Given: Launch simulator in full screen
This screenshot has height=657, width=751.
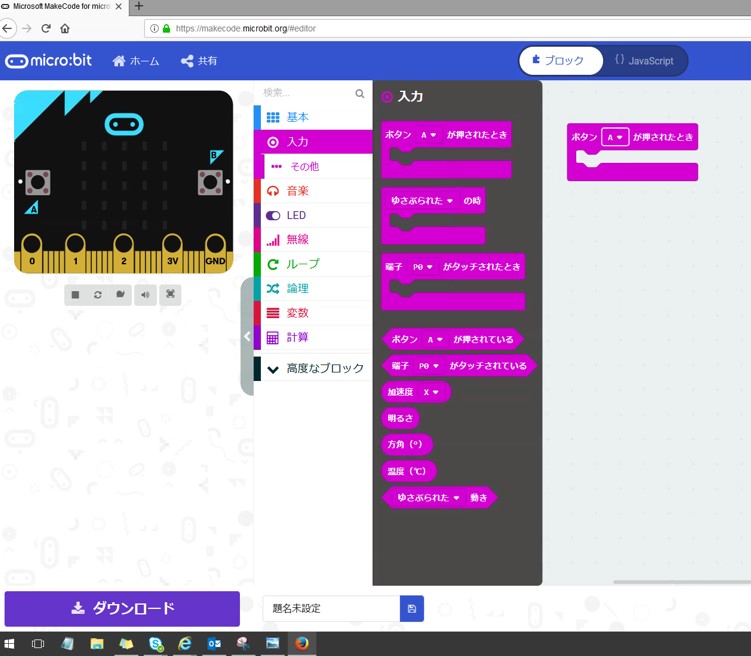Looking at the screenshot, I should tap(170, 295).
